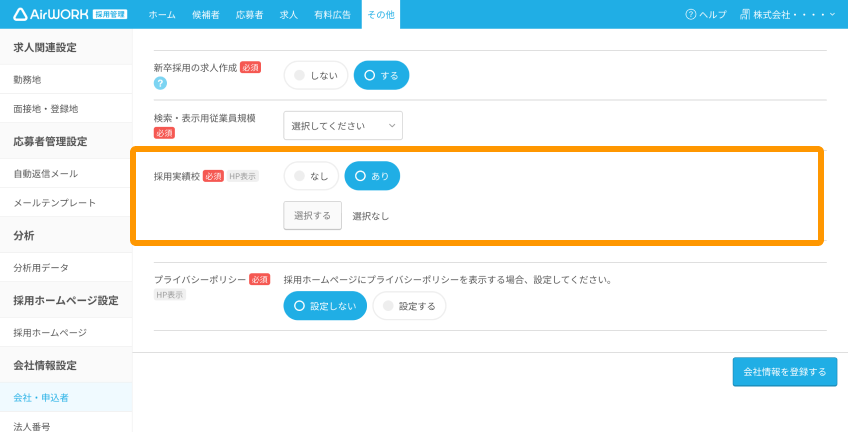The width and height of the screenshot is (848, 432).
Task: Select the 有料広告 tab
Action: 333,15
